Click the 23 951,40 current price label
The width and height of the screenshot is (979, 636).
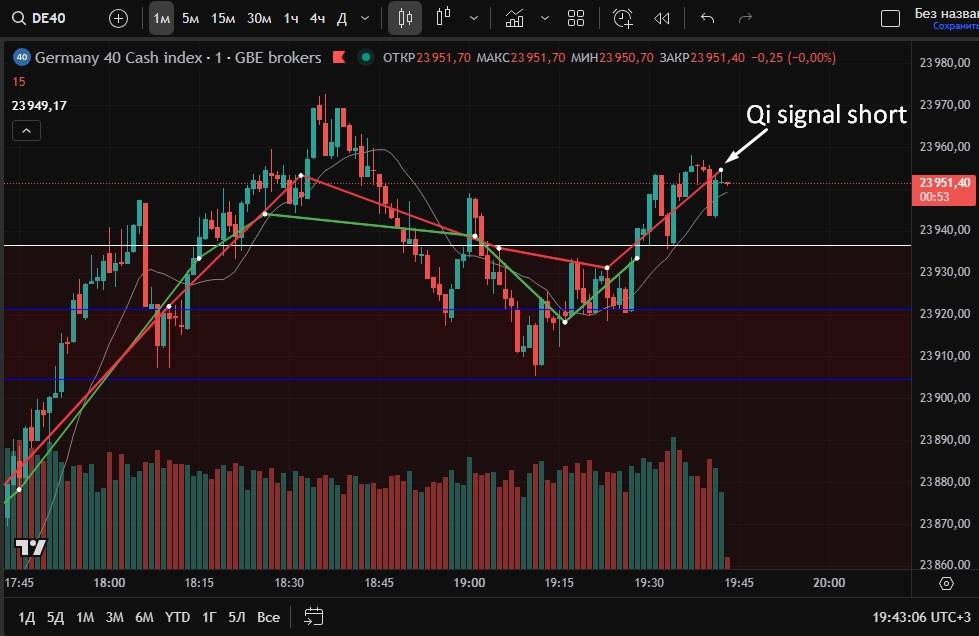pyautogui.click(x=943, y=183)
